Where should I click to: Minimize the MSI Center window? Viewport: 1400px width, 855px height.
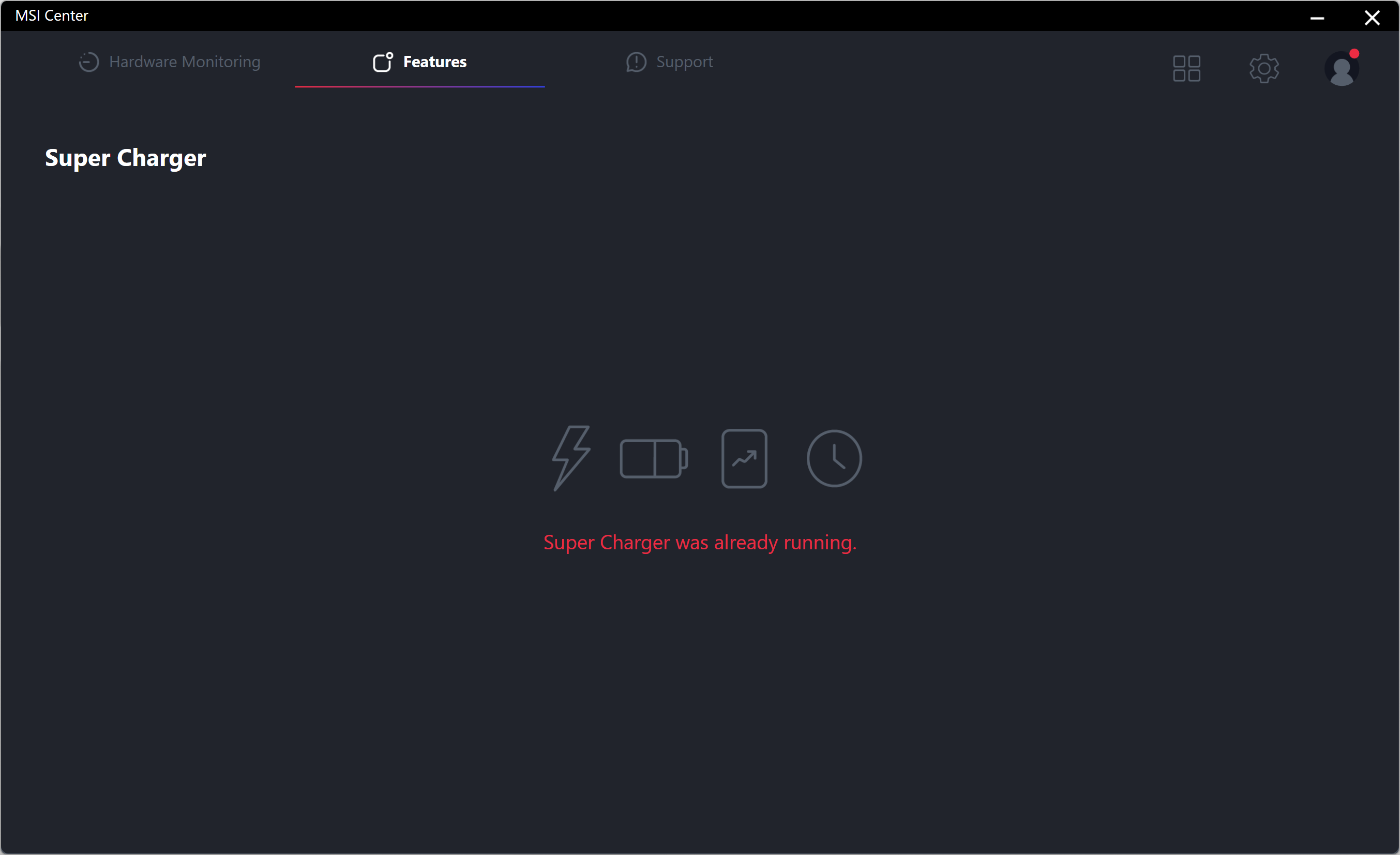[x=1317, y=18]
